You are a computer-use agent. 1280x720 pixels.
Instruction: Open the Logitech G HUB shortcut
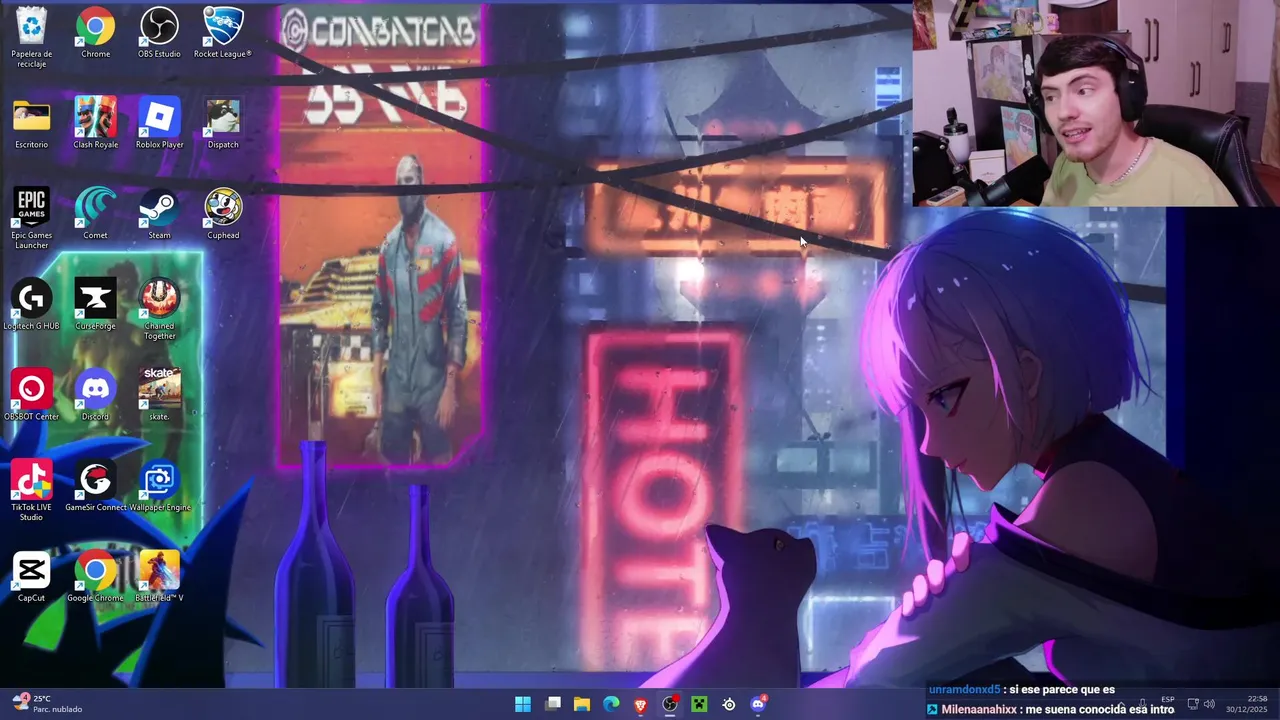tap(31, 305)
